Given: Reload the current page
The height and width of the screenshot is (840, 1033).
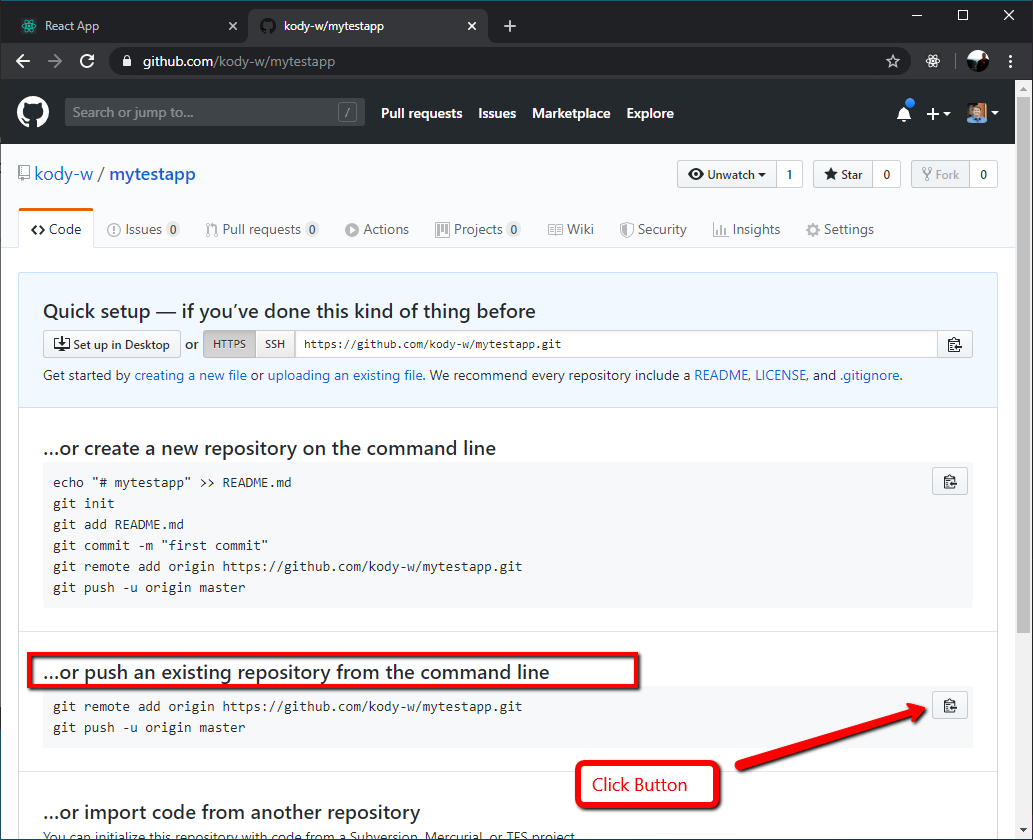Looking at the screenshot, I should pyautogui.click(x=87, y=61).
